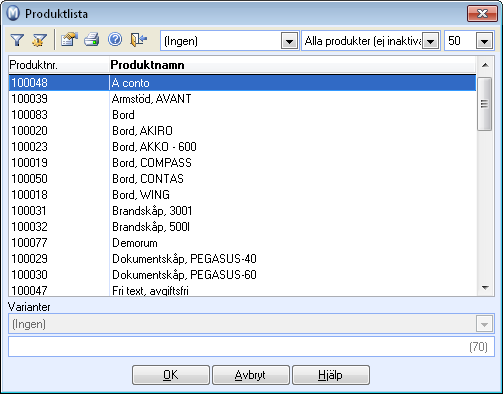Click product number 100077
The width and height of the screenshot is (503, 394).
coord(29,243)
